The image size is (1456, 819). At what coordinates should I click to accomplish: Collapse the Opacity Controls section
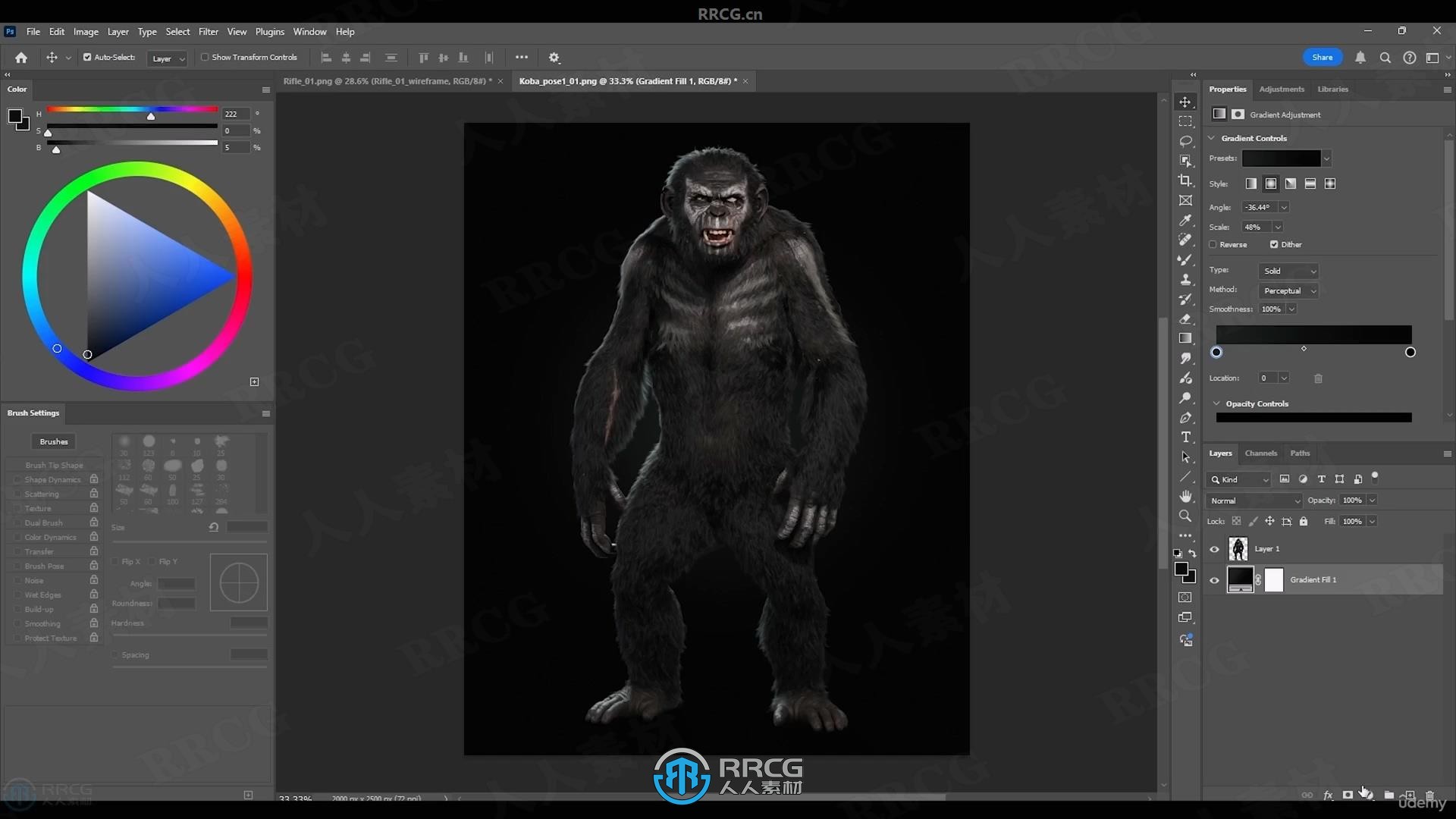coord(1216,403)
